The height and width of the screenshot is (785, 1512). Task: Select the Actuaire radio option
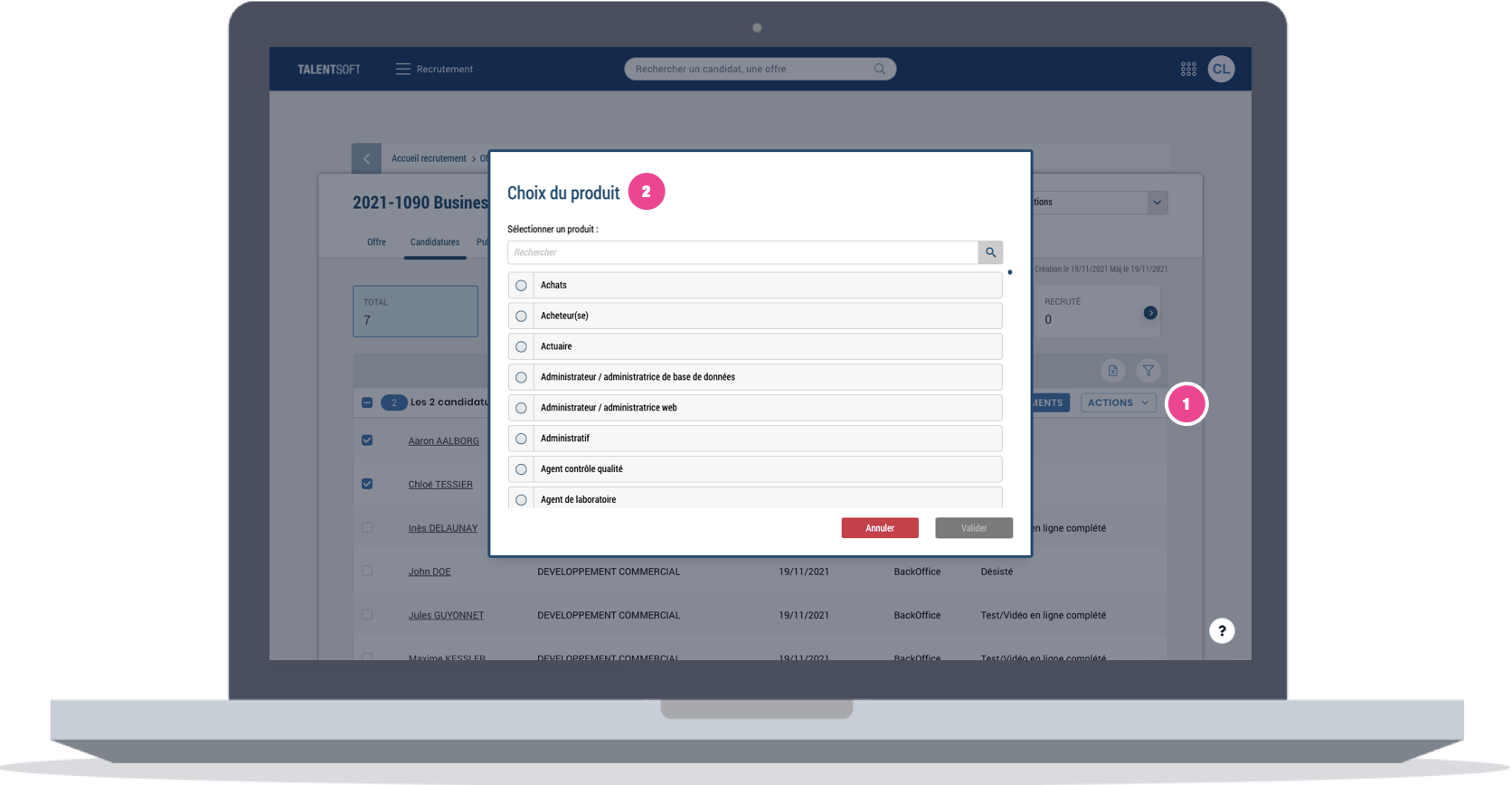click(521, 346)
